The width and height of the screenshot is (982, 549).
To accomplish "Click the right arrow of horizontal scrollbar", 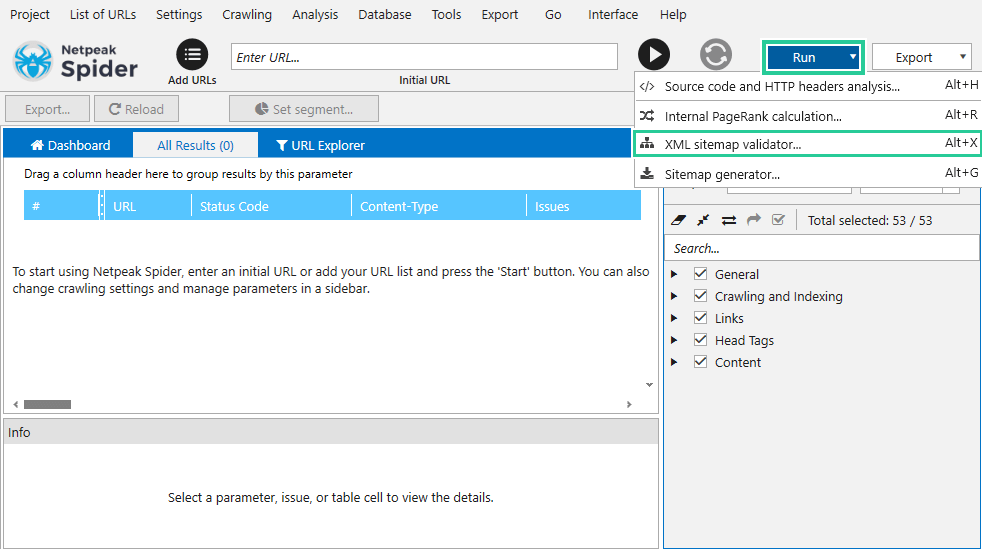I will point(629,404).
